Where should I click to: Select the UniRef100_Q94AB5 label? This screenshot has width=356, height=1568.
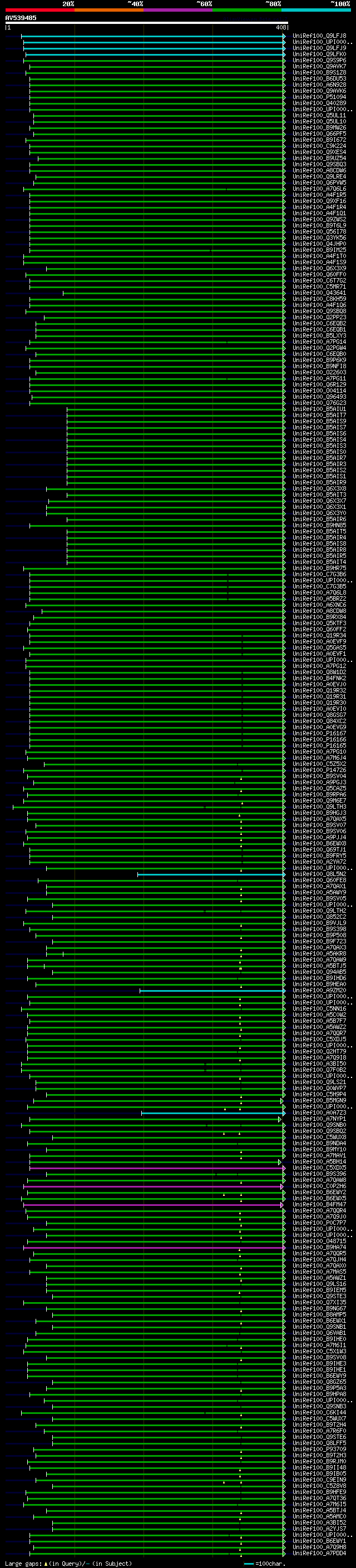pyautogui.click(x=319, y=973)
